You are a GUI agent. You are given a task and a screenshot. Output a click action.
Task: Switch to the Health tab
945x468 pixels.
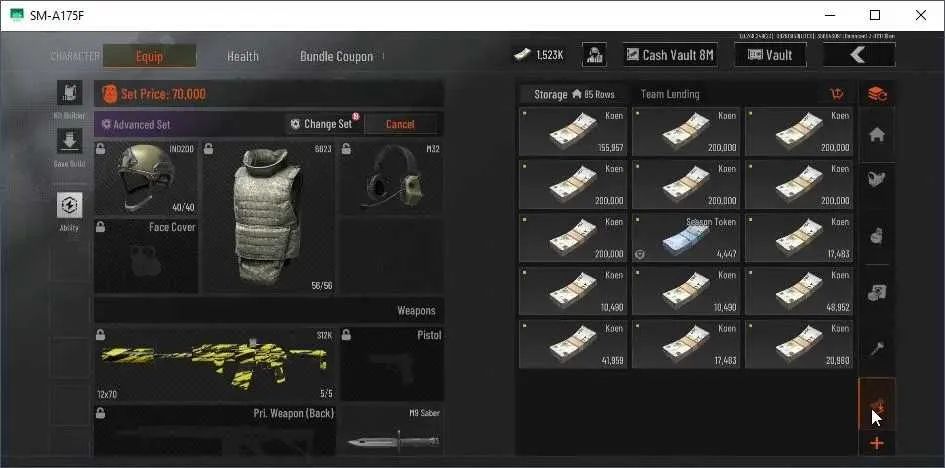(x=243, y=56)
